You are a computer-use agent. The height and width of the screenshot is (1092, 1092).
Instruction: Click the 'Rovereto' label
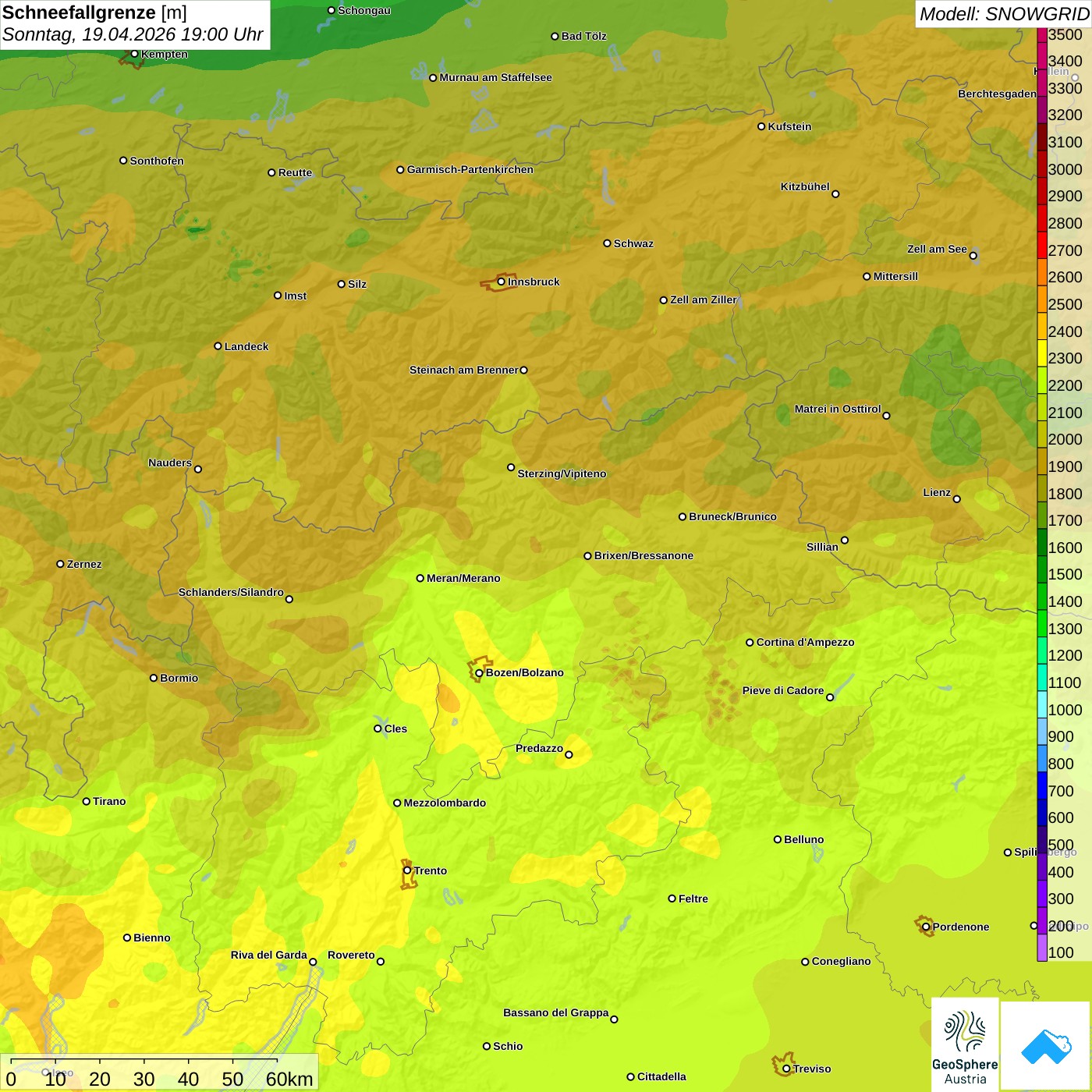[351, 955]
